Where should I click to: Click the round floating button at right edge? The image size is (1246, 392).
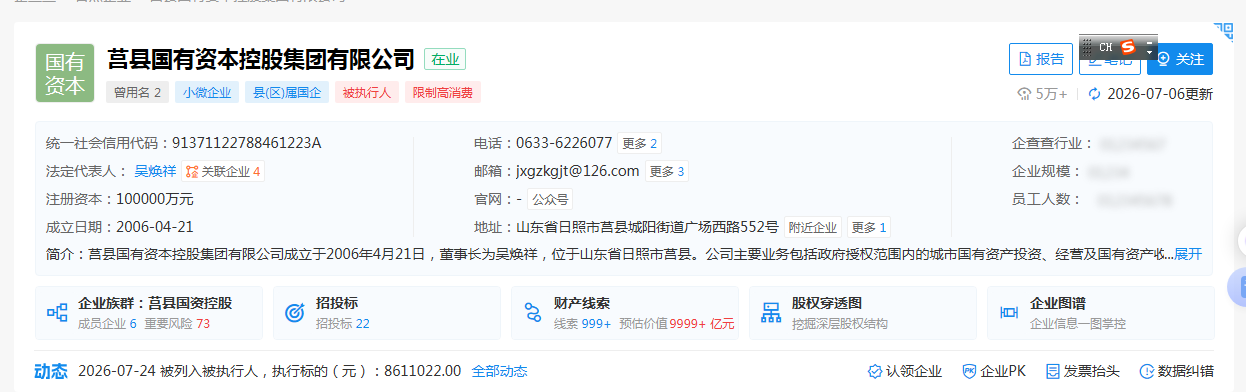(x=1238, y=288)
